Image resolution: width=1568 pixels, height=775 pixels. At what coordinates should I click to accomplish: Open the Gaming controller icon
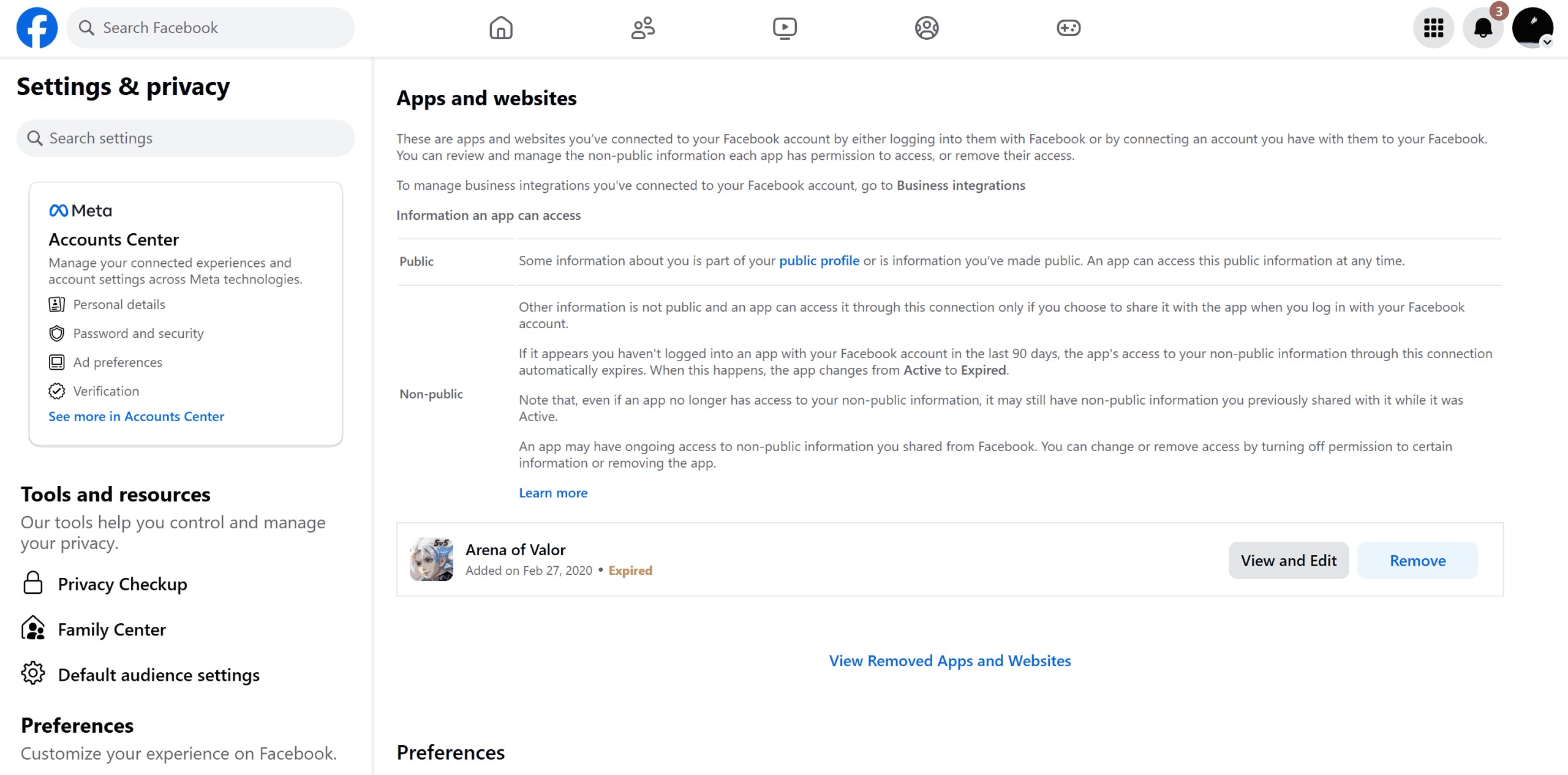(1068, 28)
